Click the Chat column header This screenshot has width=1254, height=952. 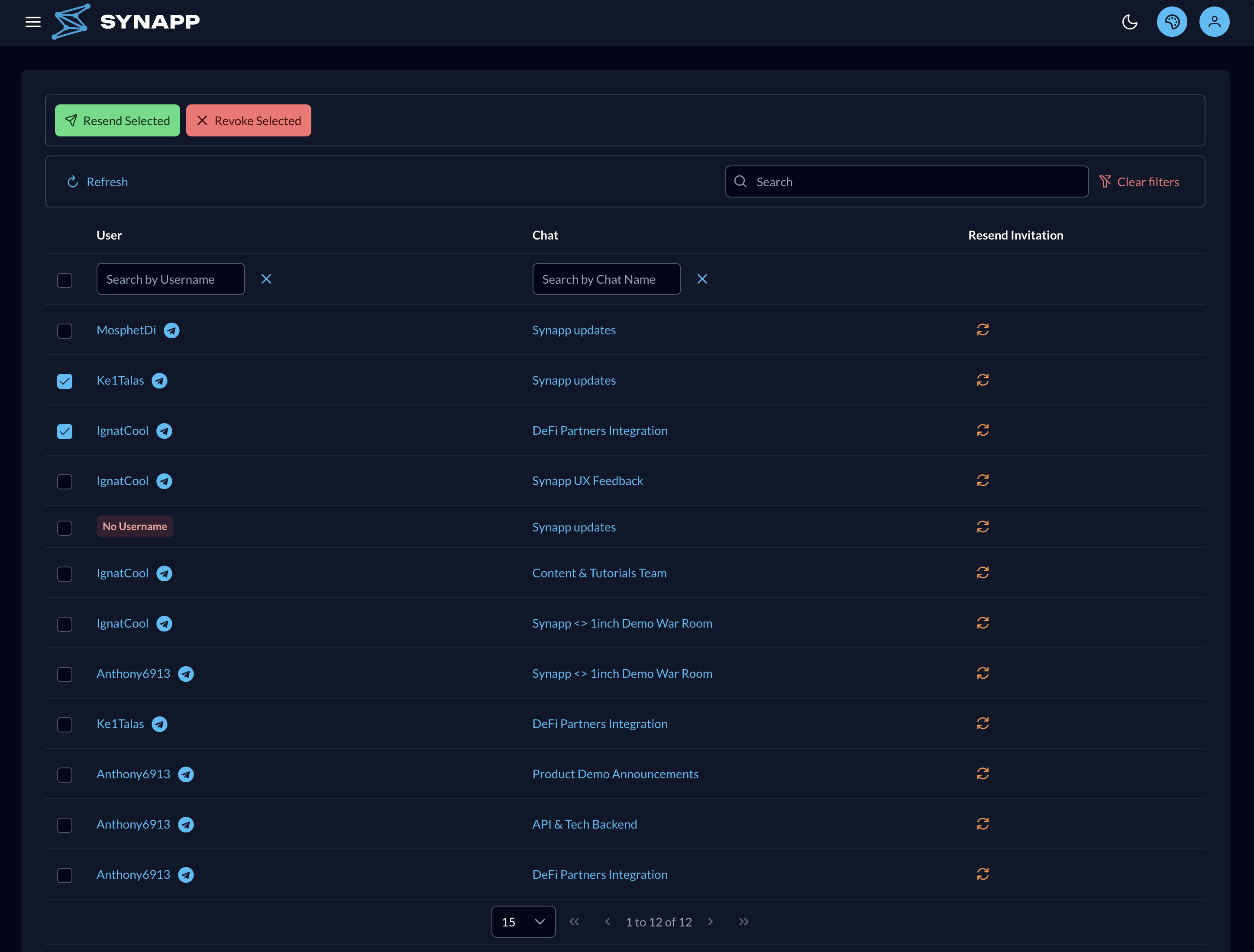point(545,235)
